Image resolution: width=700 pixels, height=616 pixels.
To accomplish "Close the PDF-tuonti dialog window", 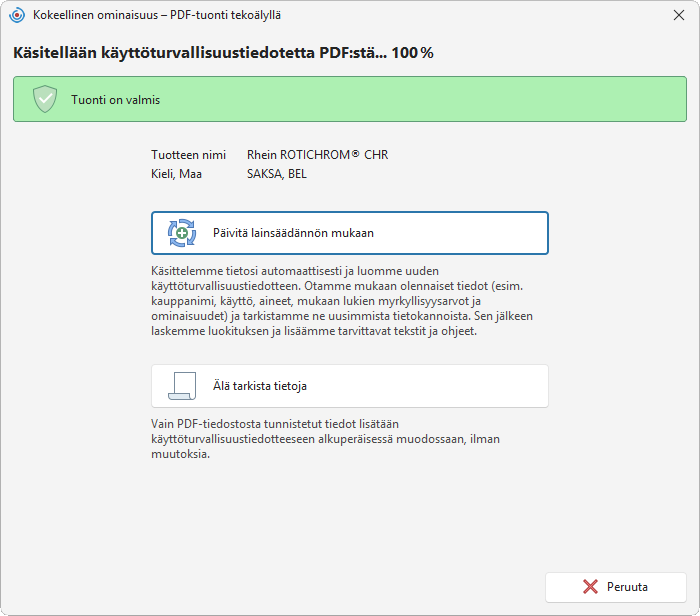I will (679, 15).
